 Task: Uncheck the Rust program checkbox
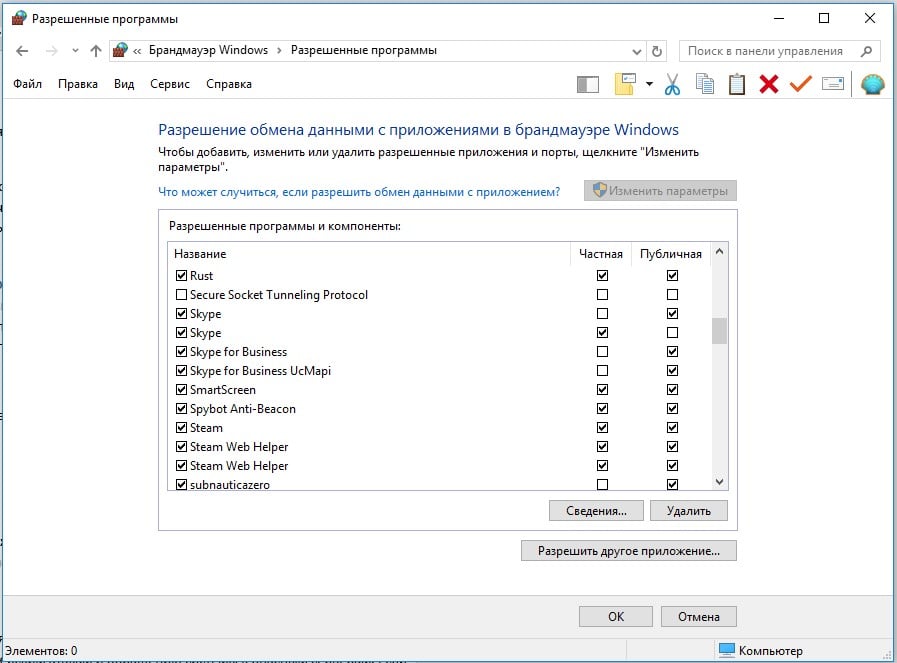click(181, 276)
